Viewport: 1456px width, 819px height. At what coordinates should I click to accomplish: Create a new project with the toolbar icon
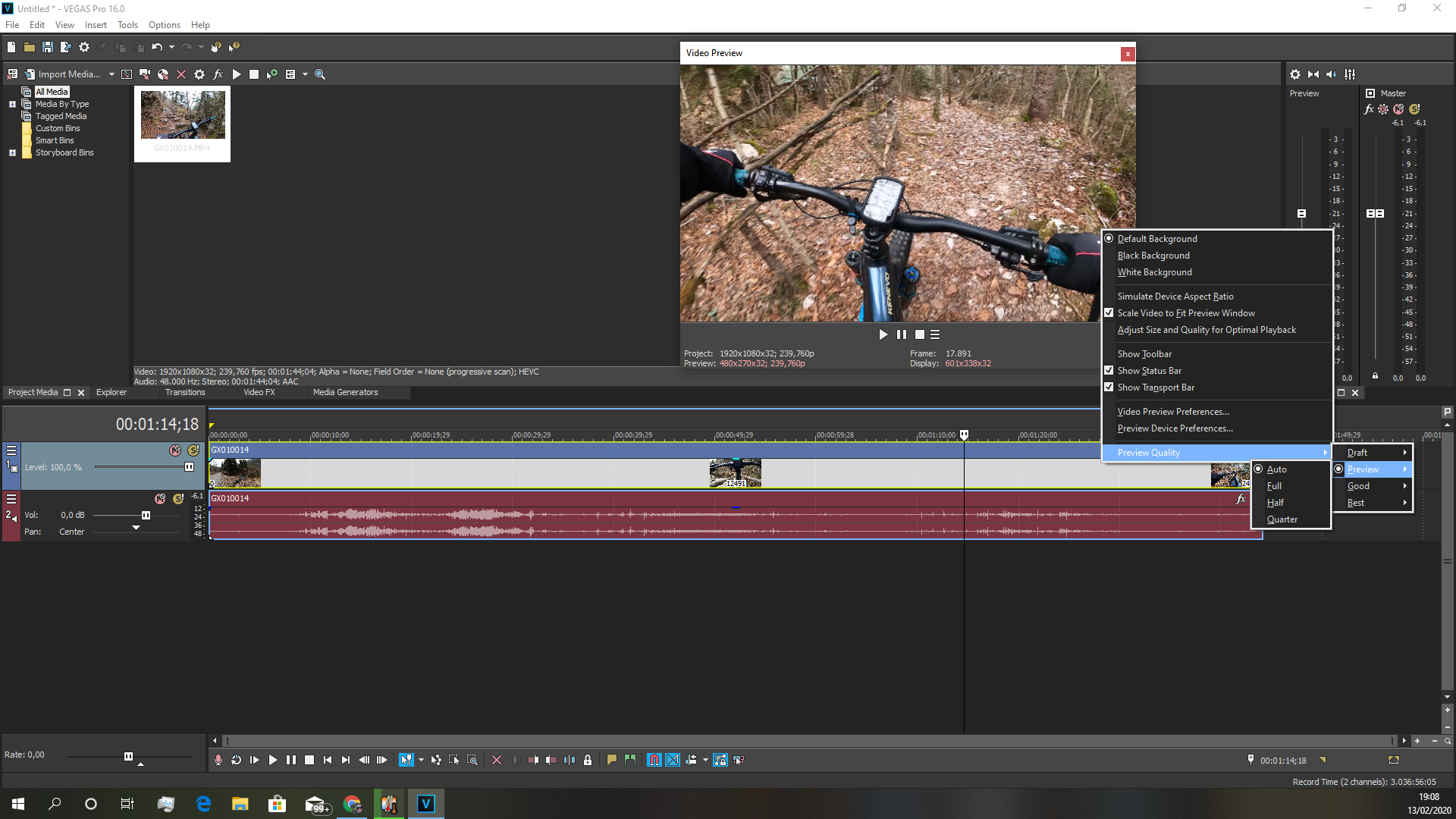click(11, 47)
